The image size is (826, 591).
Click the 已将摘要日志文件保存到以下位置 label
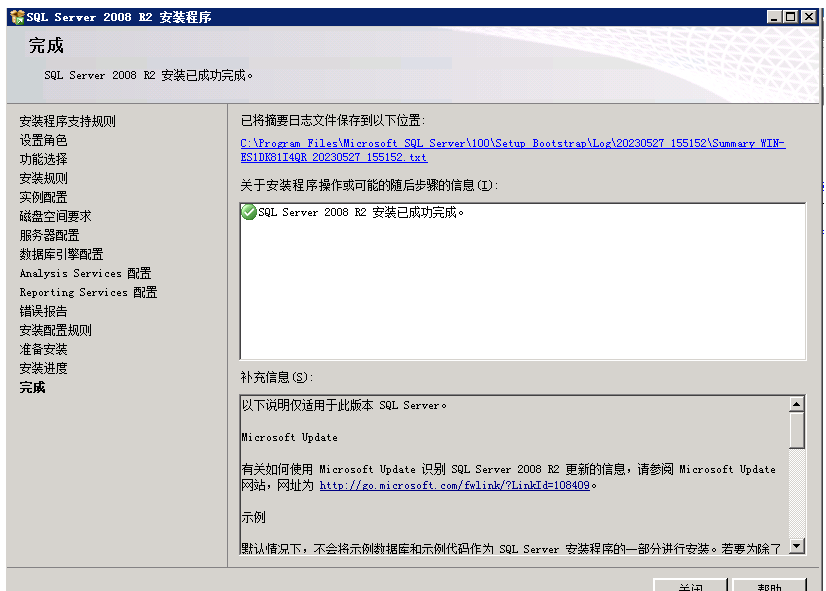point(332,121)
